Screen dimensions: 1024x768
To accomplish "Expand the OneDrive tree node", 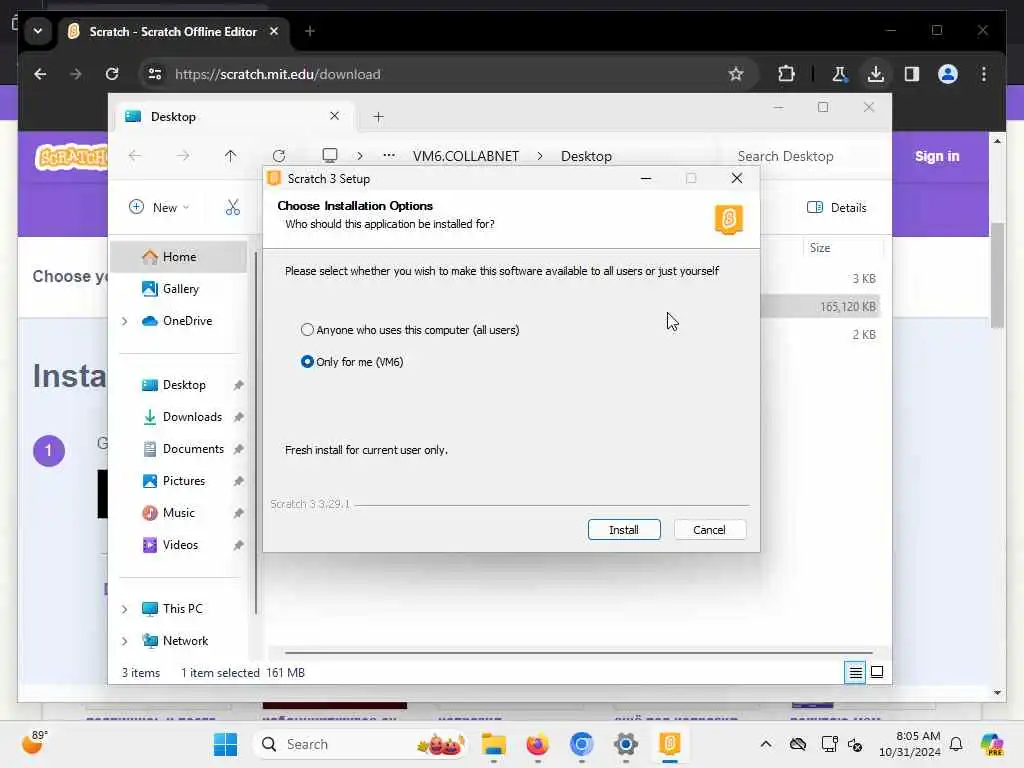I will (124, 321).
